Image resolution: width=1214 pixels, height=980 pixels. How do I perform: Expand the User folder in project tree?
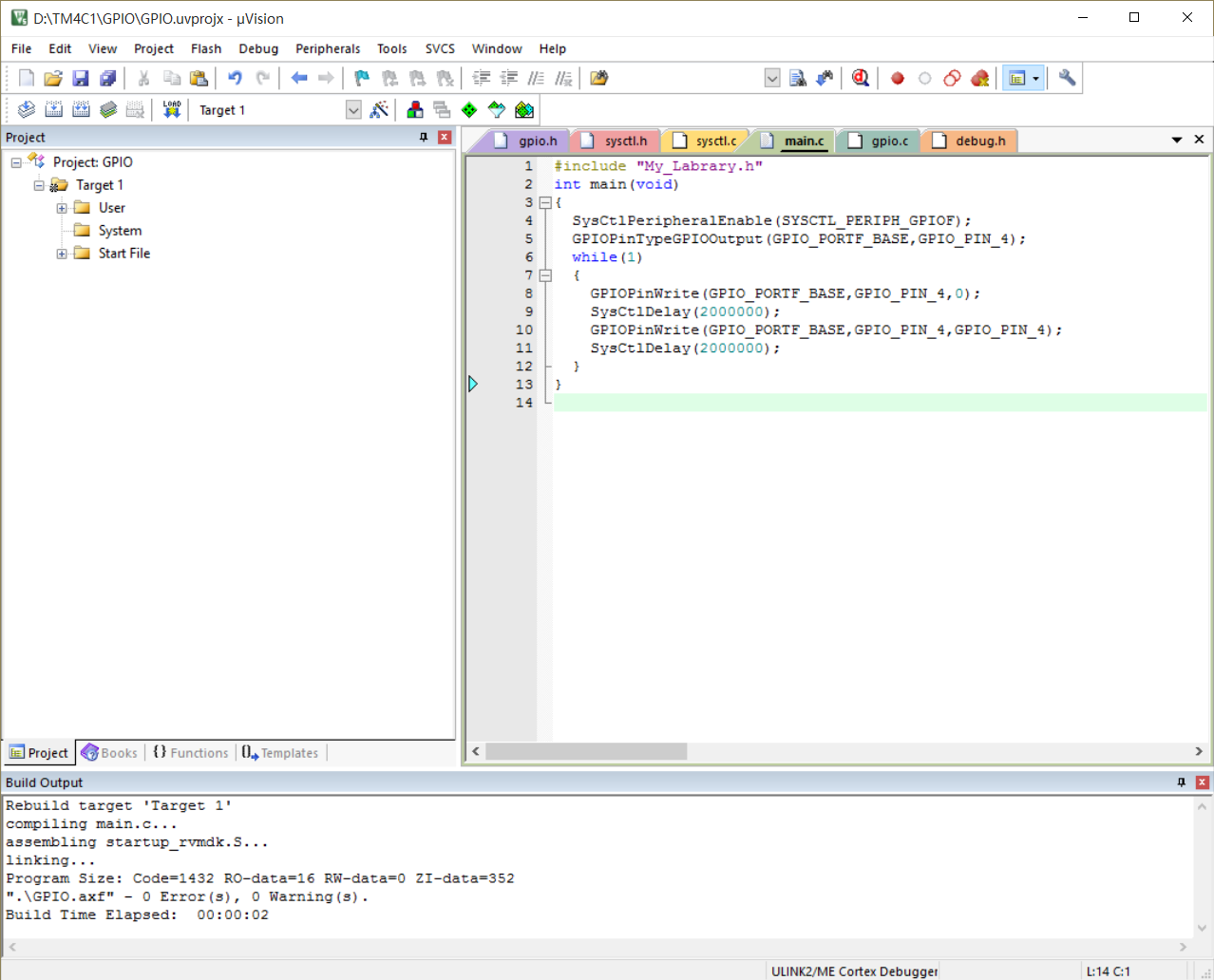coord(62,208)
